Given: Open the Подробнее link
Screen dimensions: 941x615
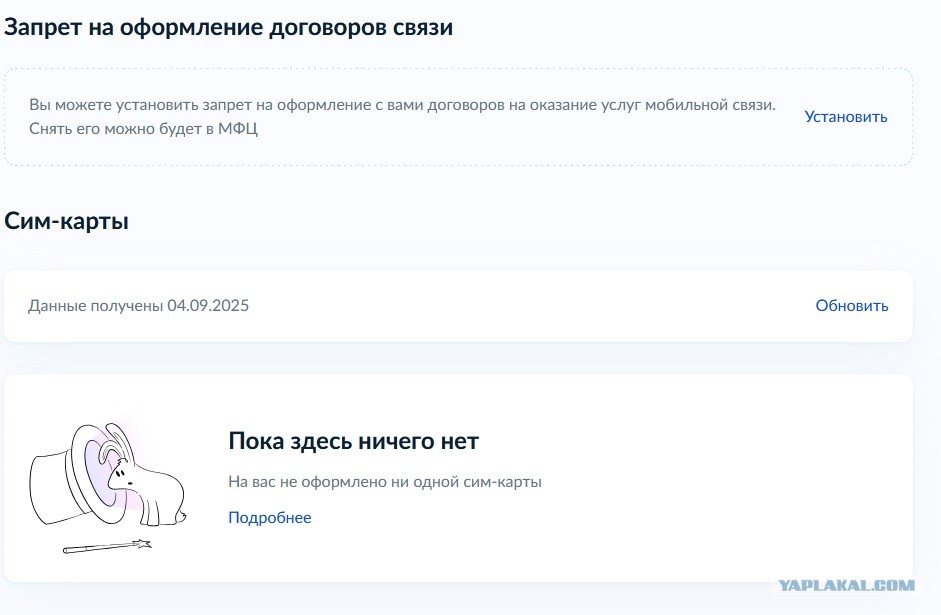Looking at the screenshot, I should (269, 517).
